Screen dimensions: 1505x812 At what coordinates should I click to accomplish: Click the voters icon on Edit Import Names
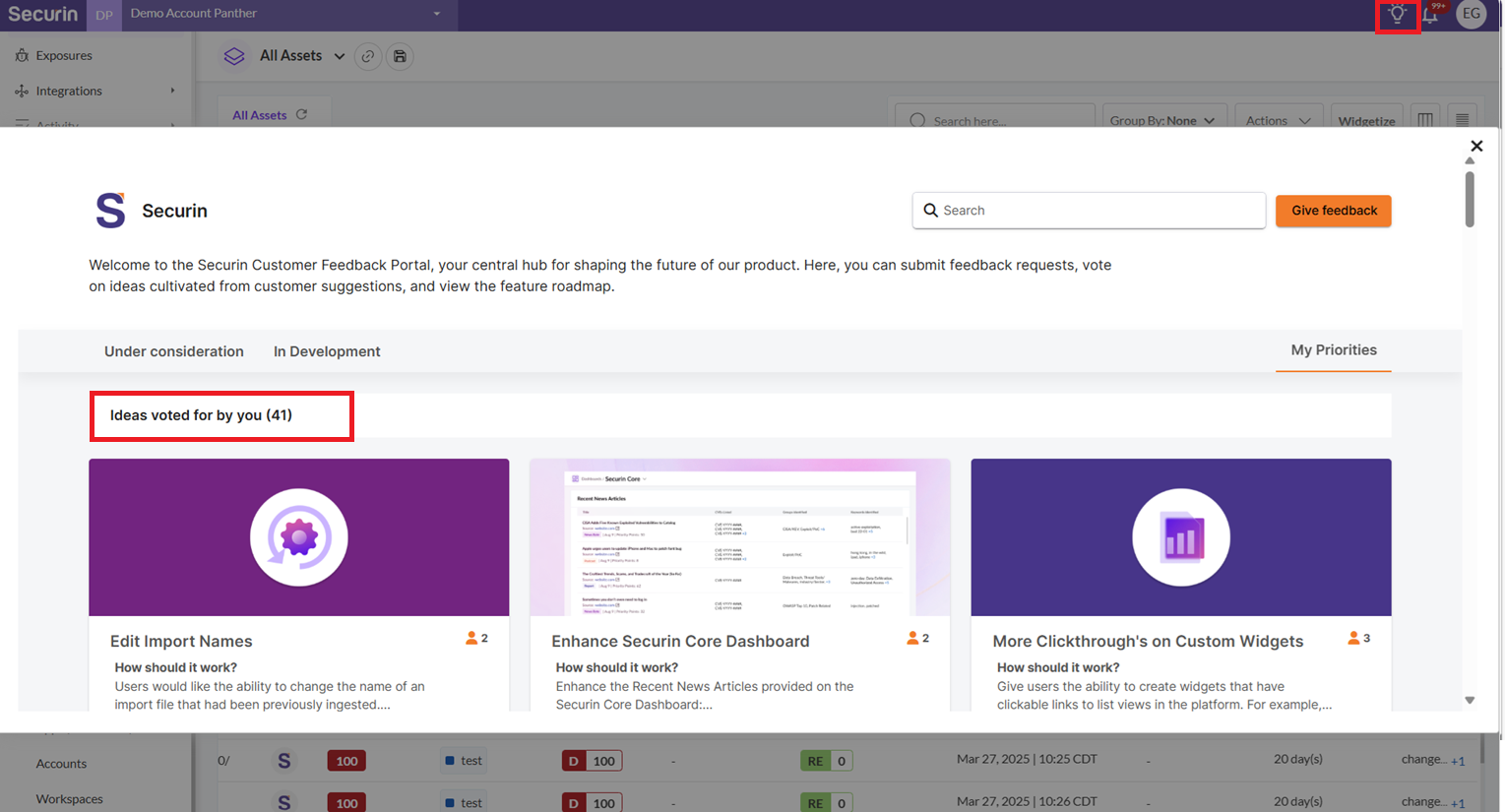471,638
